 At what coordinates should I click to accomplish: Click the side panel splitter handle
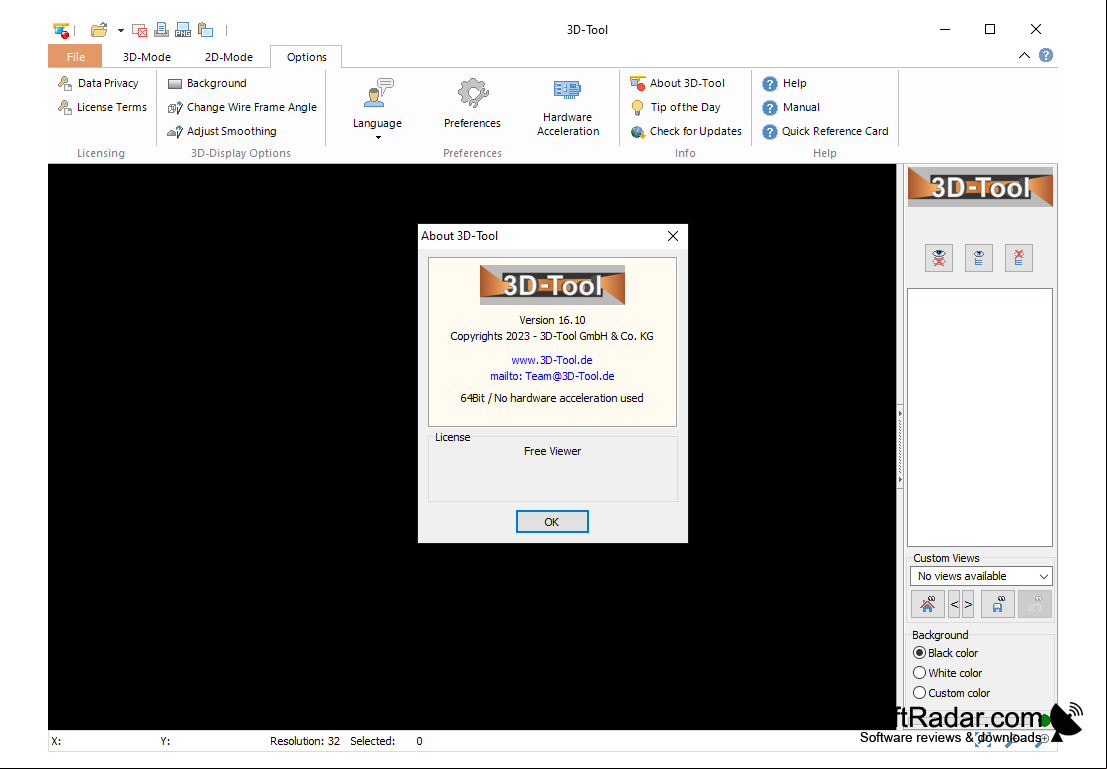[x=900, y=446]
